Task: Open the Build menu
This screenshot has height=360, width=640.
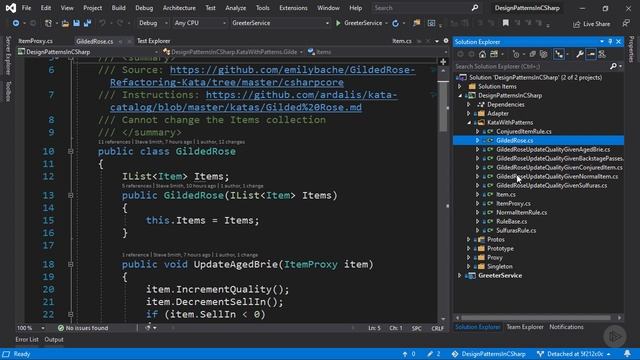Action: point(118,8)
